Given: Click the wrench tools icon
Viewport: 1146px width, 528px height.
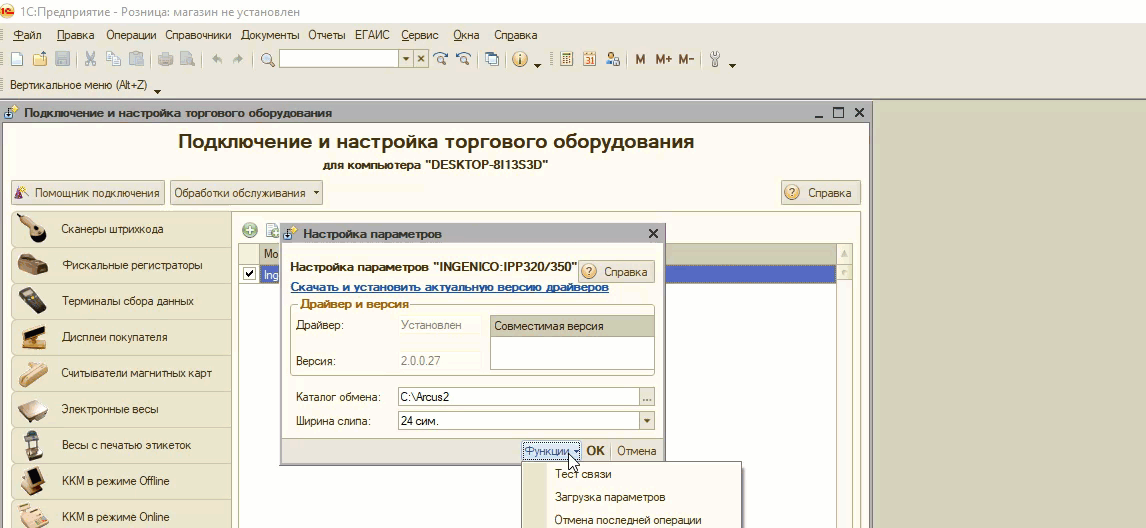Looking at the screenshot, I should pyautogui.click(x=715, y=60).
